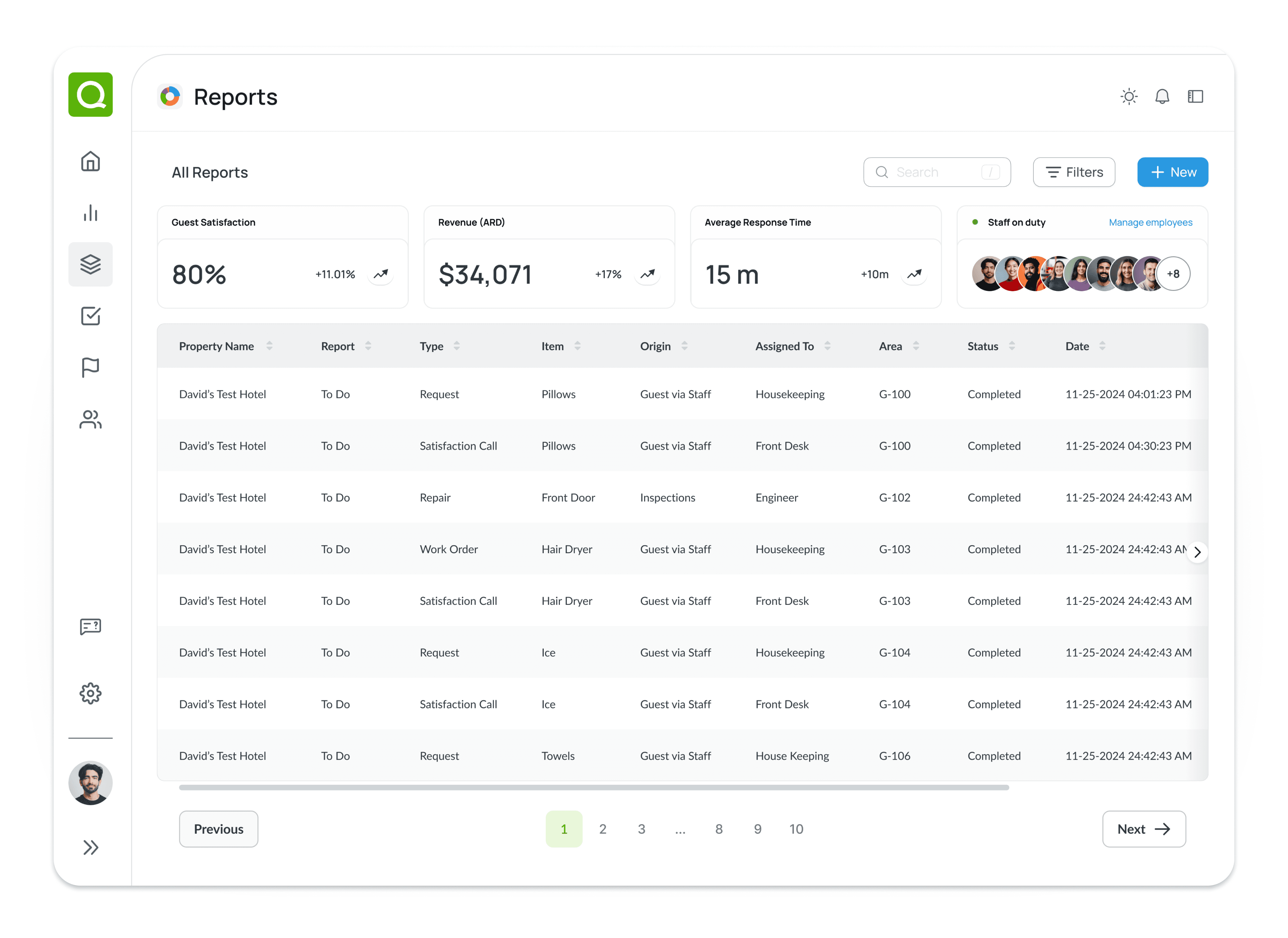Open the settings gear icon
Image resolution: width=1288 pixels, height=938 pixels.
tap(90, 693)
